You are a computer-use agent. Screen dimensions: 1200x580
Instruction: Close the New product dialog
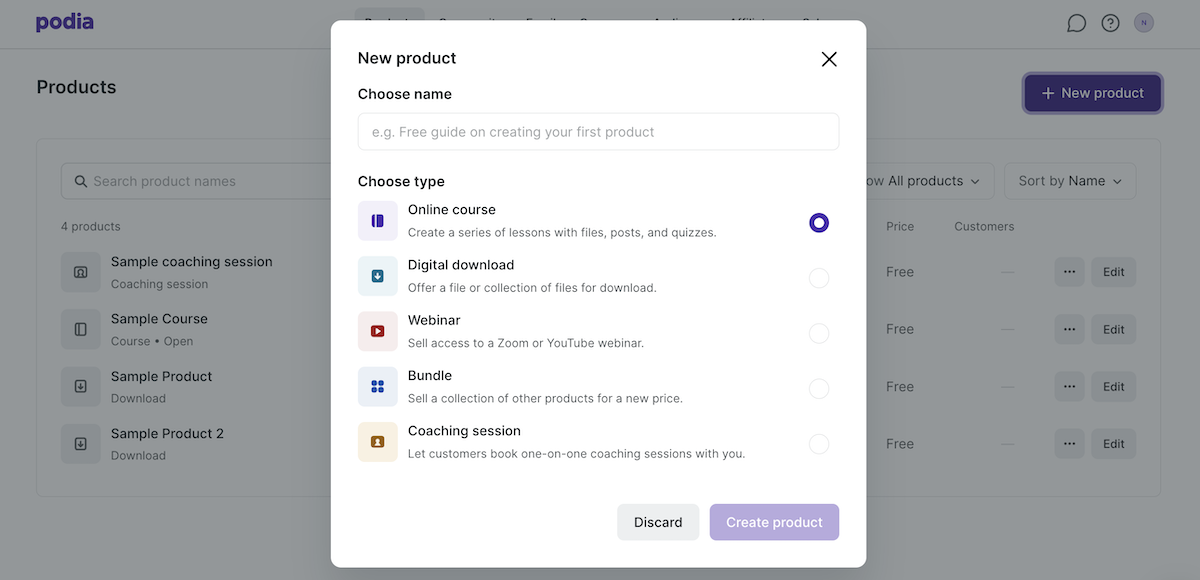829,59
